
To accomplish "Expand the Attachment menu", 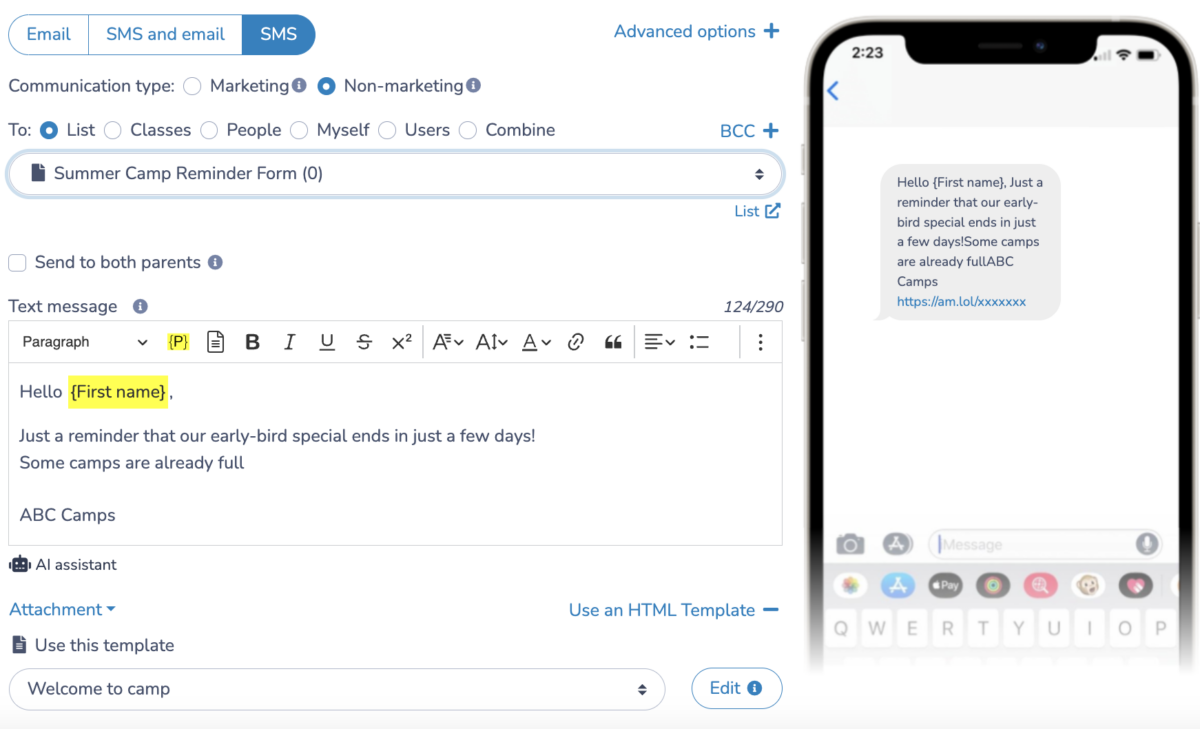I will (x=62, y=610).
